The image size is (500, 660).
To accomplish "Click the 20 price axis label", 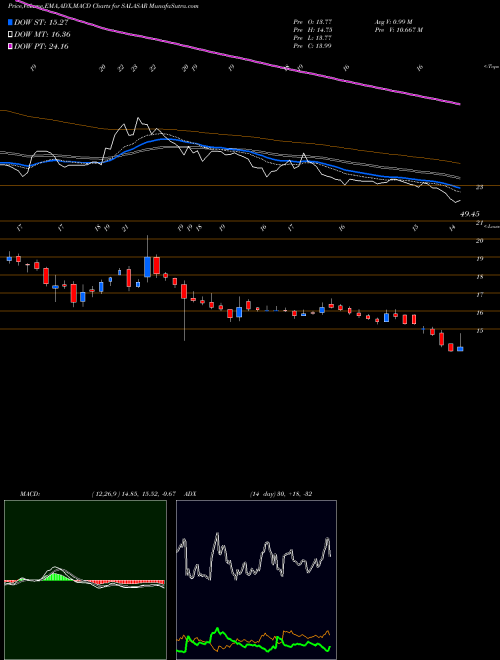I will click(479, 241).
